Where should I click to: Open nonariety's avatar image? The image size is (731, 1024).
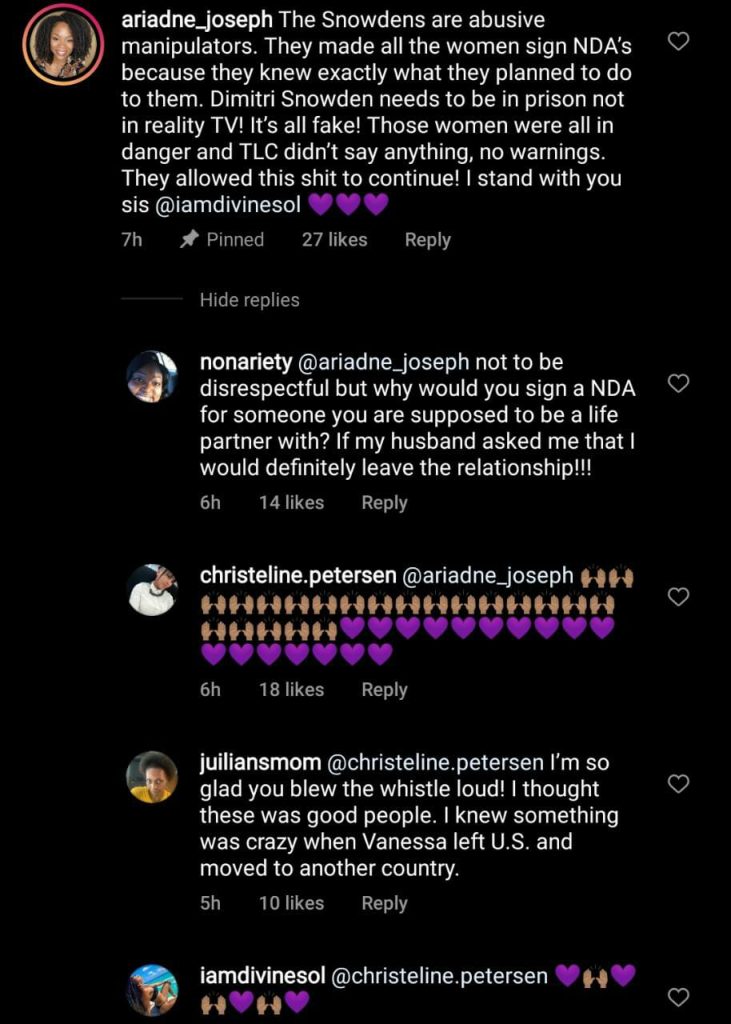pos(152,376)
